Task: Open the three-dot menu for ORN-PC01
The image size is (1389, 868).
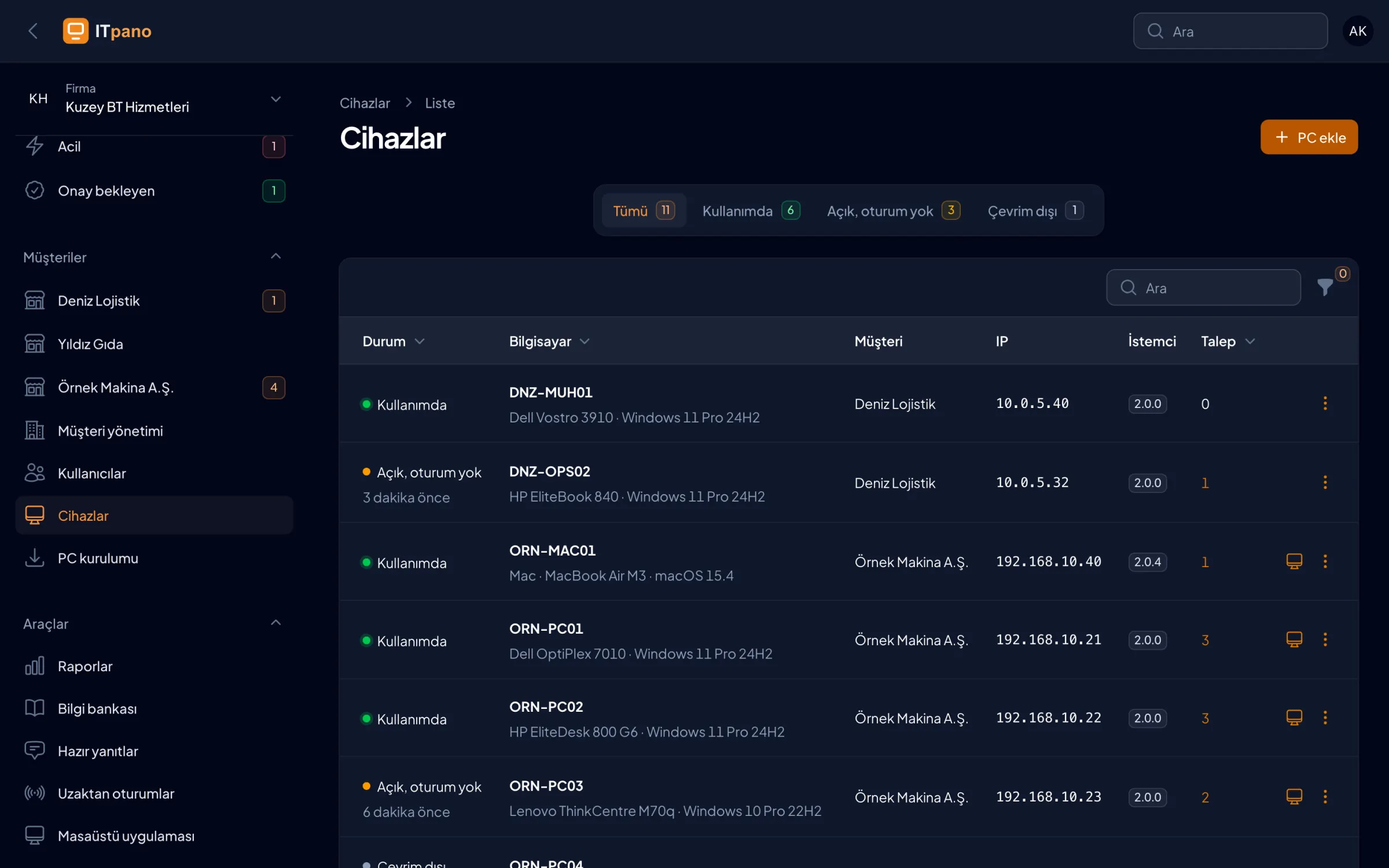Action: [x=1325, y=639]
